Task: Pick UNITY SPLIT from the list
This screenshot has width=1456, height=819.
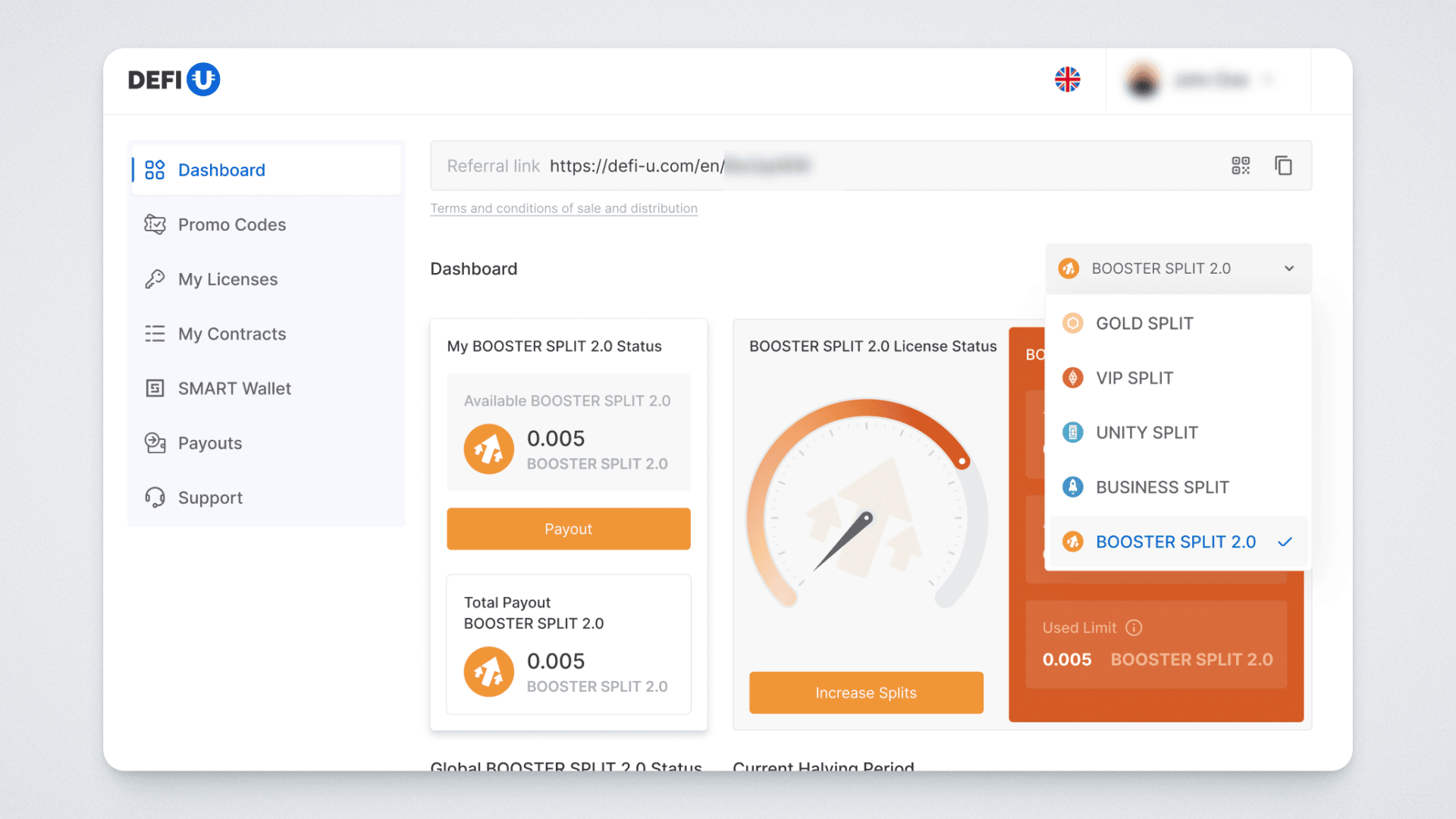Action: coord(1146,433)
